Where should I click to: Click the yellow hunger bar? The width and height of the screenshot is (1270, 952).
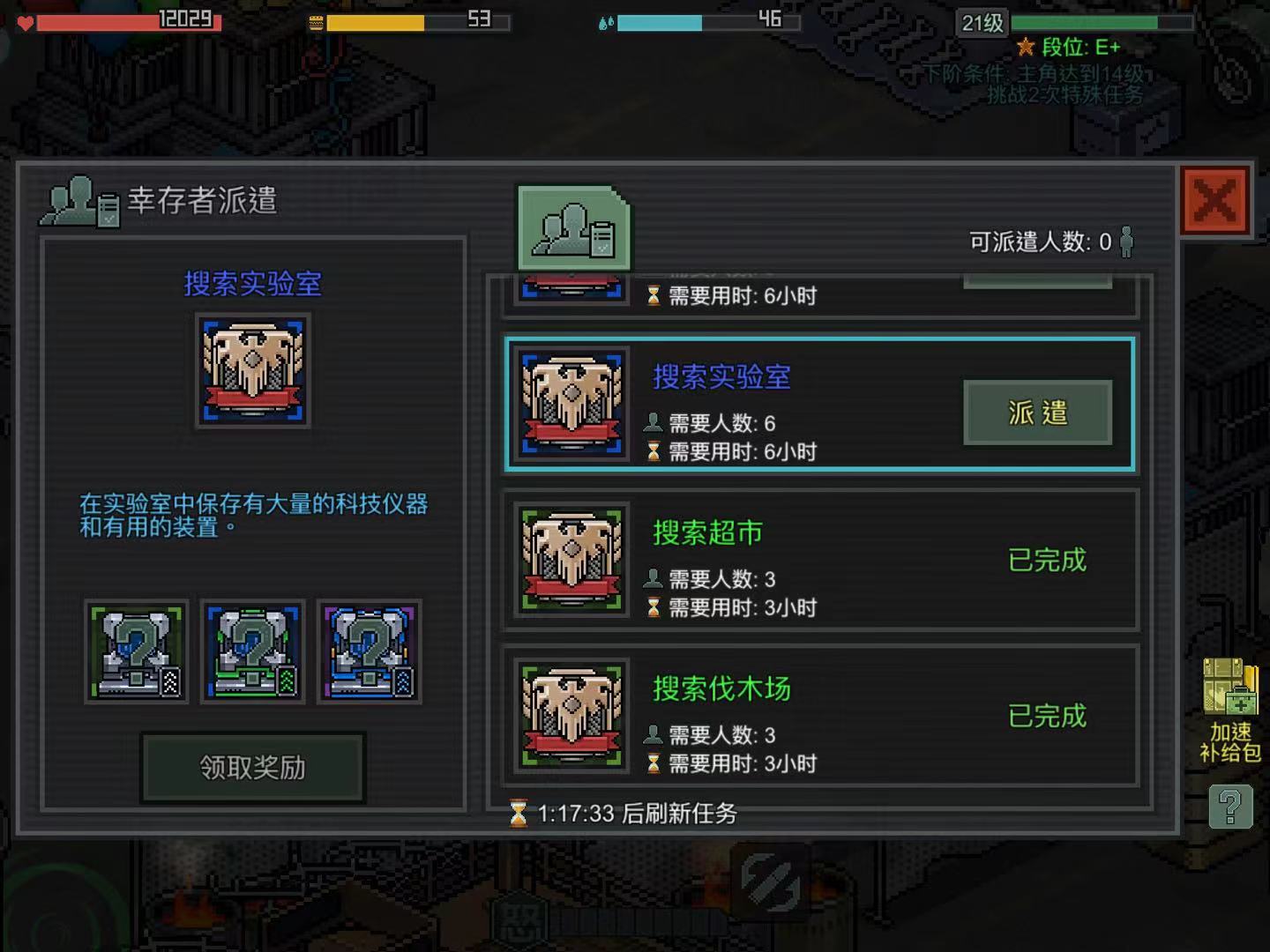tap(418, 21)
